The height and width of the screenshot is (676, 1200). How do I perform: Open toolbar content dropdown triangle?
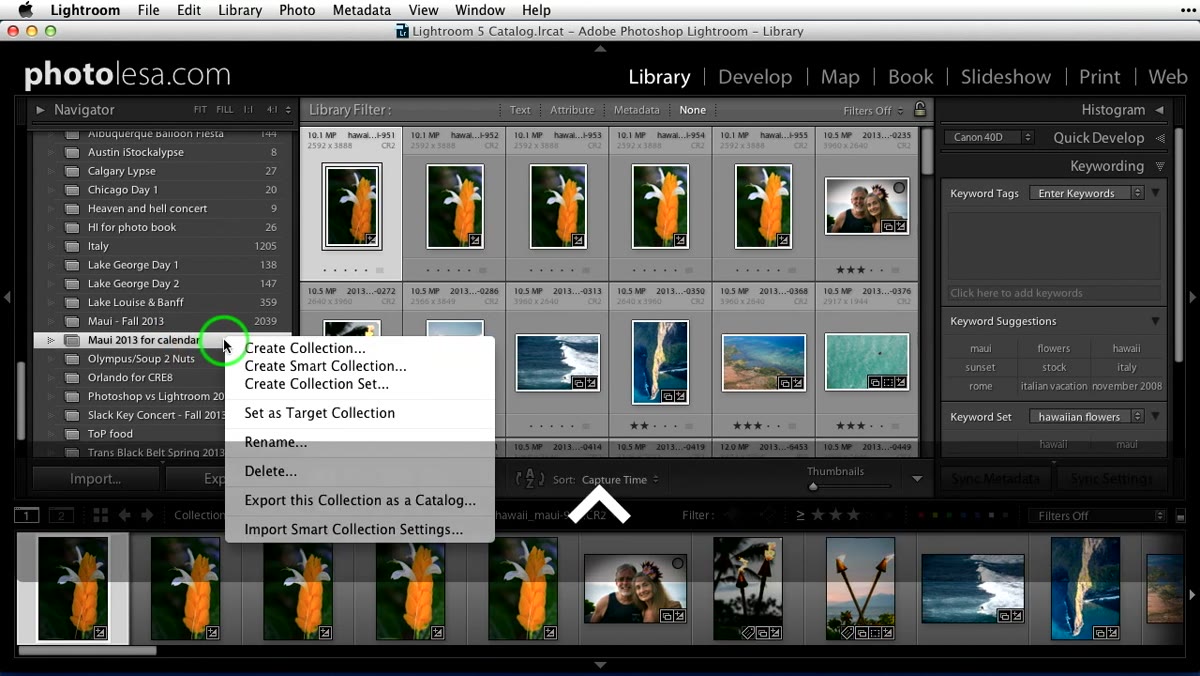pos(917,479)
